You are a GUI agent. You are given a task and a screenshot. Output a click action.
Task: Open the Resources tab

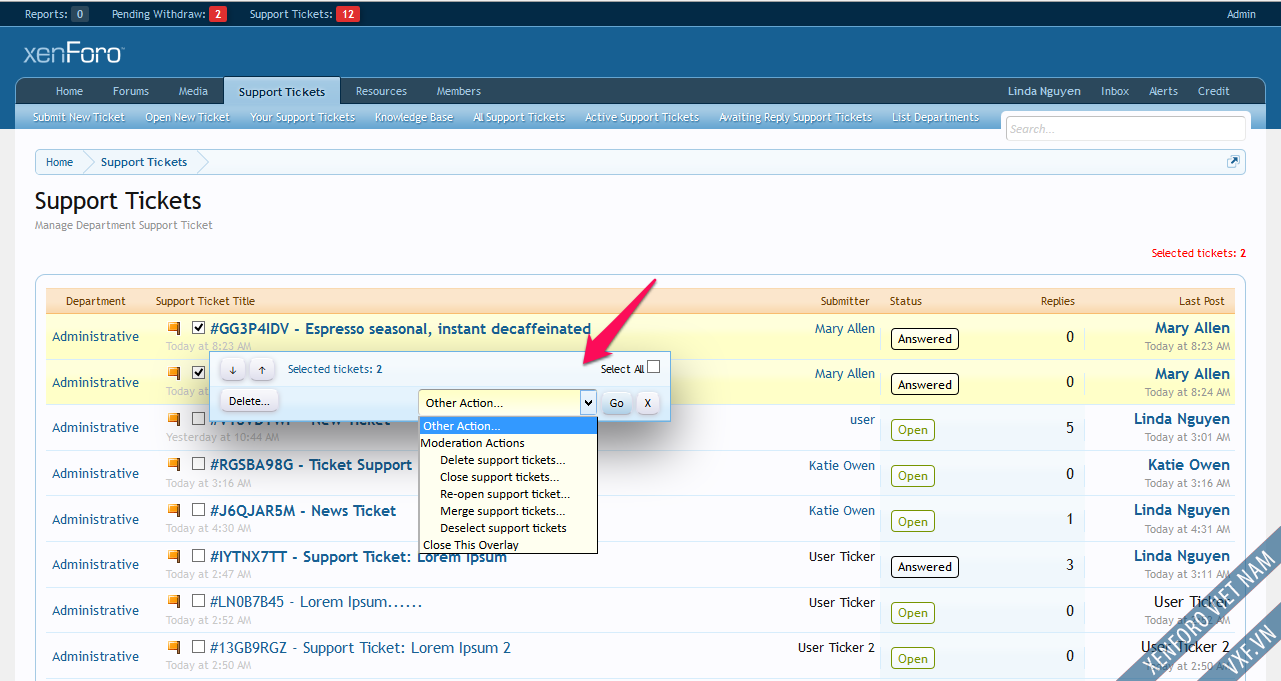click(x=381, y=91)
